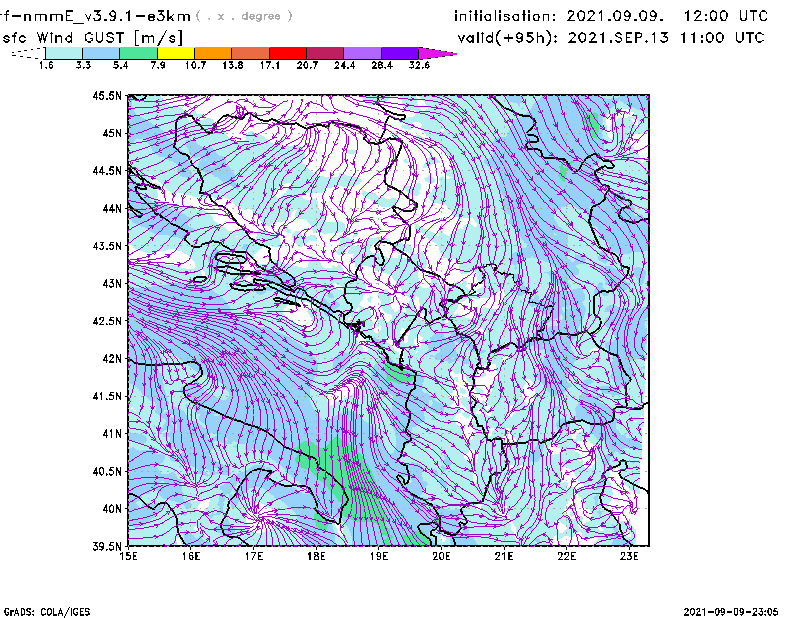
Task: Click the 23E longitude label
Action: [x=629, y=556]
